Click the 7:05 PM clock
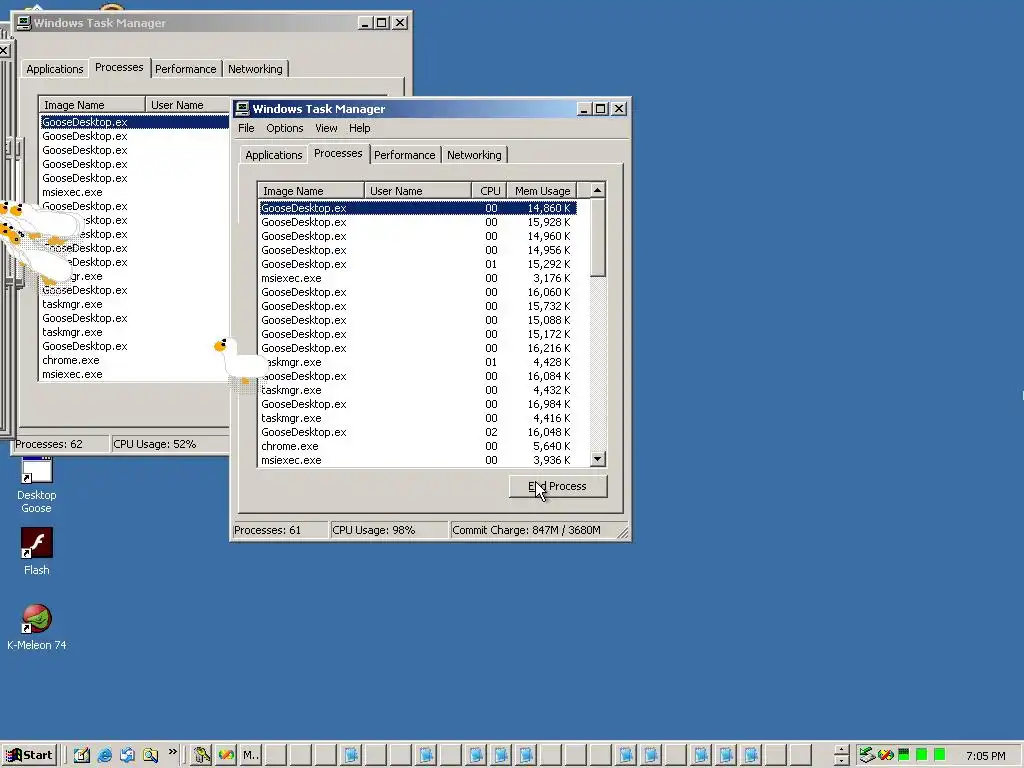The height and width of the screenshot is (768, 1024). coord(985,756)
